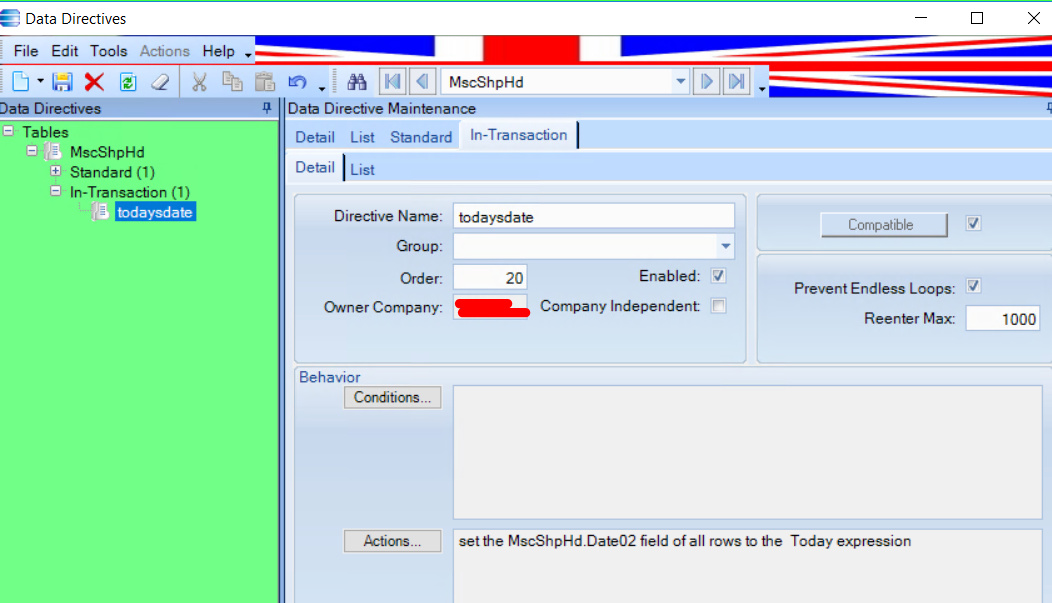The height and width of the screenshot is (603, 1052).
Task: Click the Reenter Max field
Action: pos(1002,319)
